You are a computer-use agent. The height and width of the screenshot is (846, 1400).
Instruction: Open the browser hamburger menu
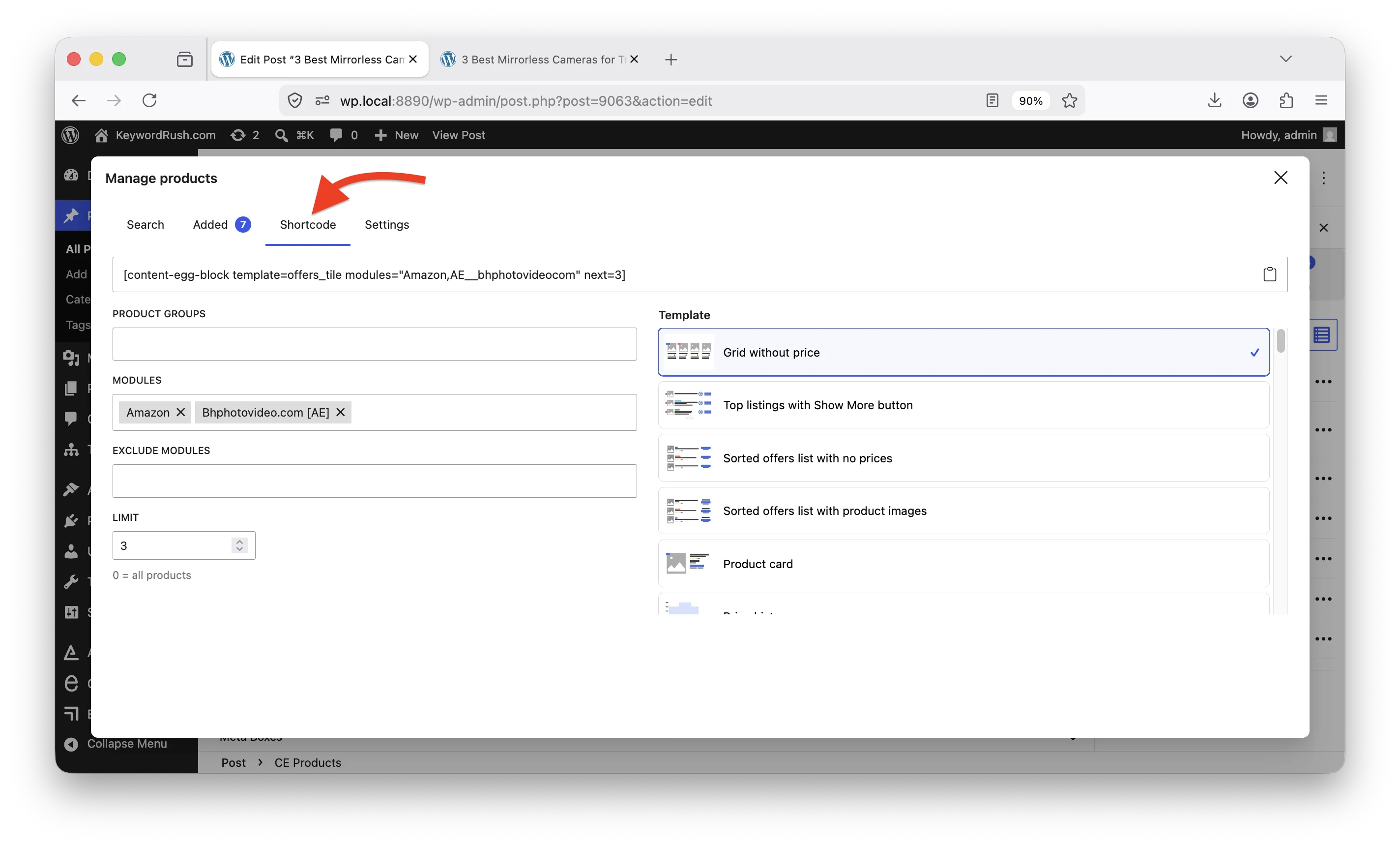tap(1321, 101)
